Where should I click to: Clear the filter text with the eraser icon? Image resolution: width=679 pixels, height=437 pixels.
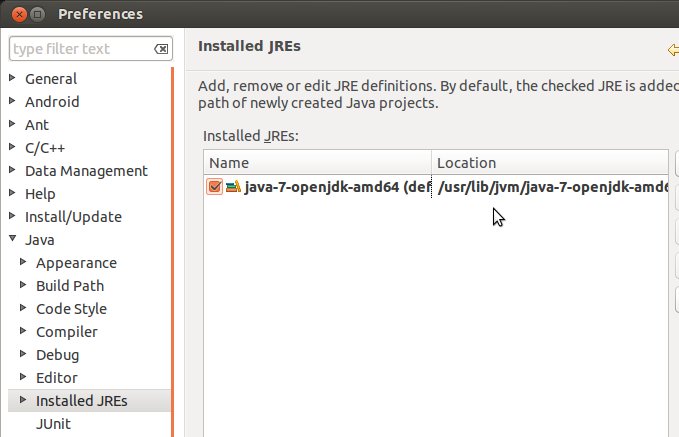pyautogui.click(x=161, y=49)
